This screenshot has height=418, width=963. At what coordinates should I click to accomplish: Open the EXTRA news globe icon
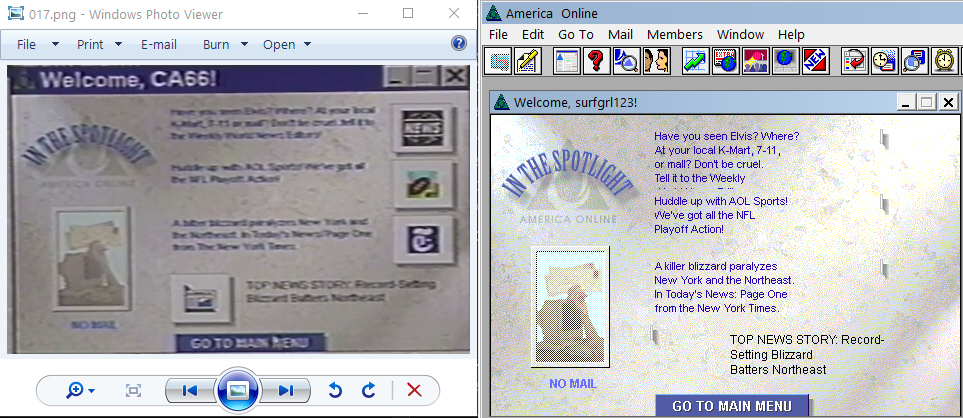[725, 61]
